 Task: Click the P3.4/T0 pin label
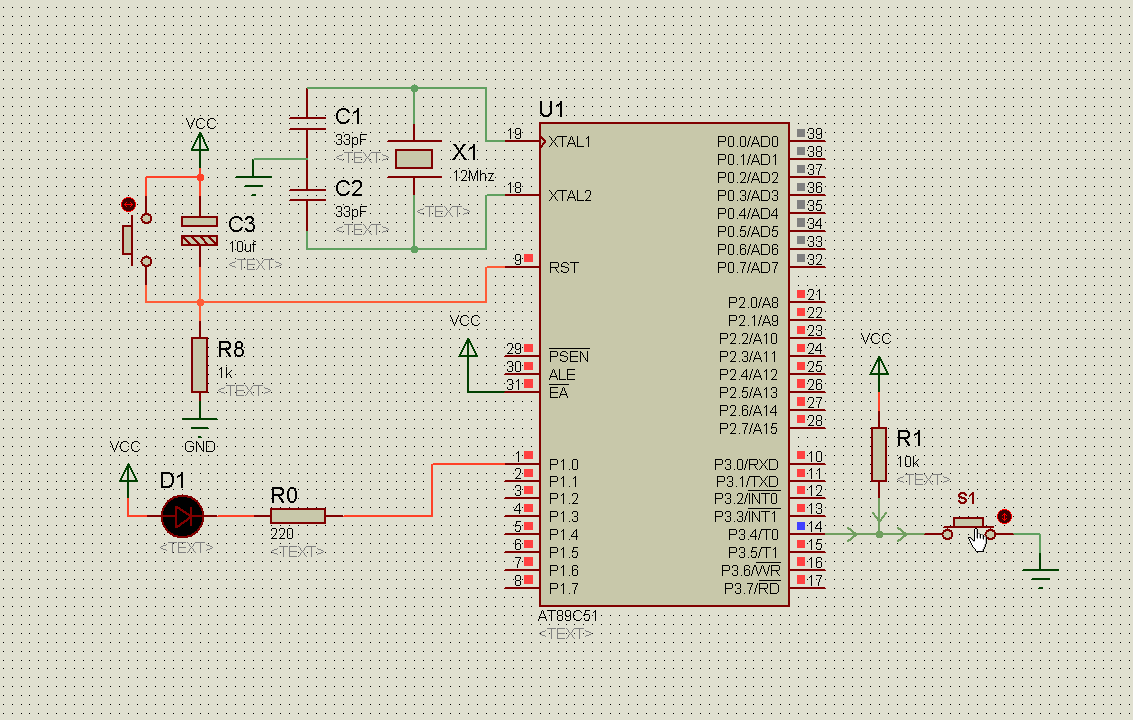(753, 535)
